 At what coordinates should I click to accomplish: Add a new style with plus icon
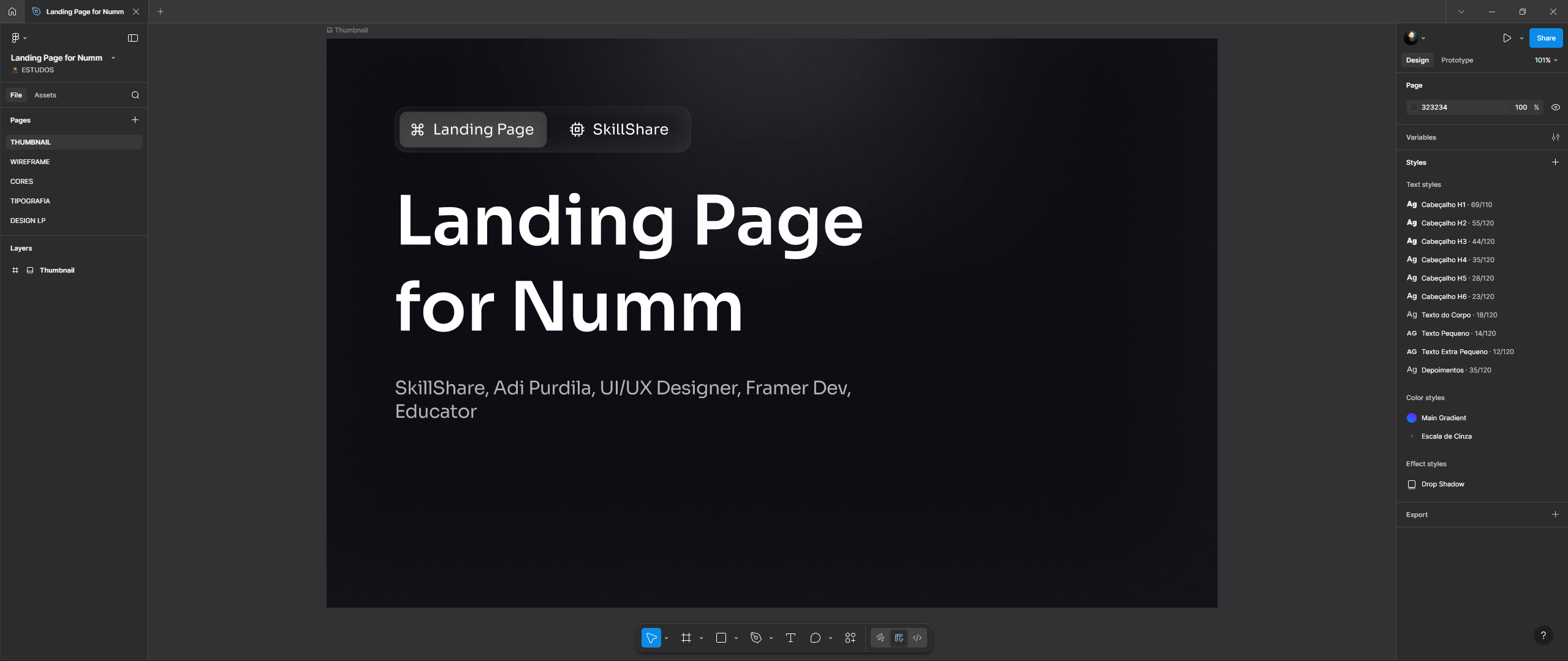[x=1555, y=162]
